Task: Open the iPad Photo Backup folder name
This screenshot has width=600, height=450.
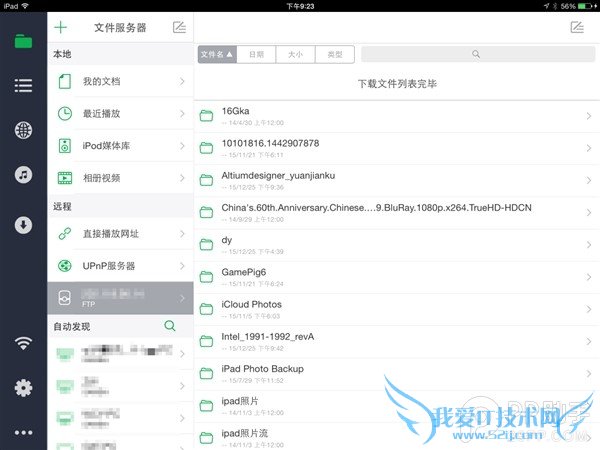Action: [x=262, y=369]
